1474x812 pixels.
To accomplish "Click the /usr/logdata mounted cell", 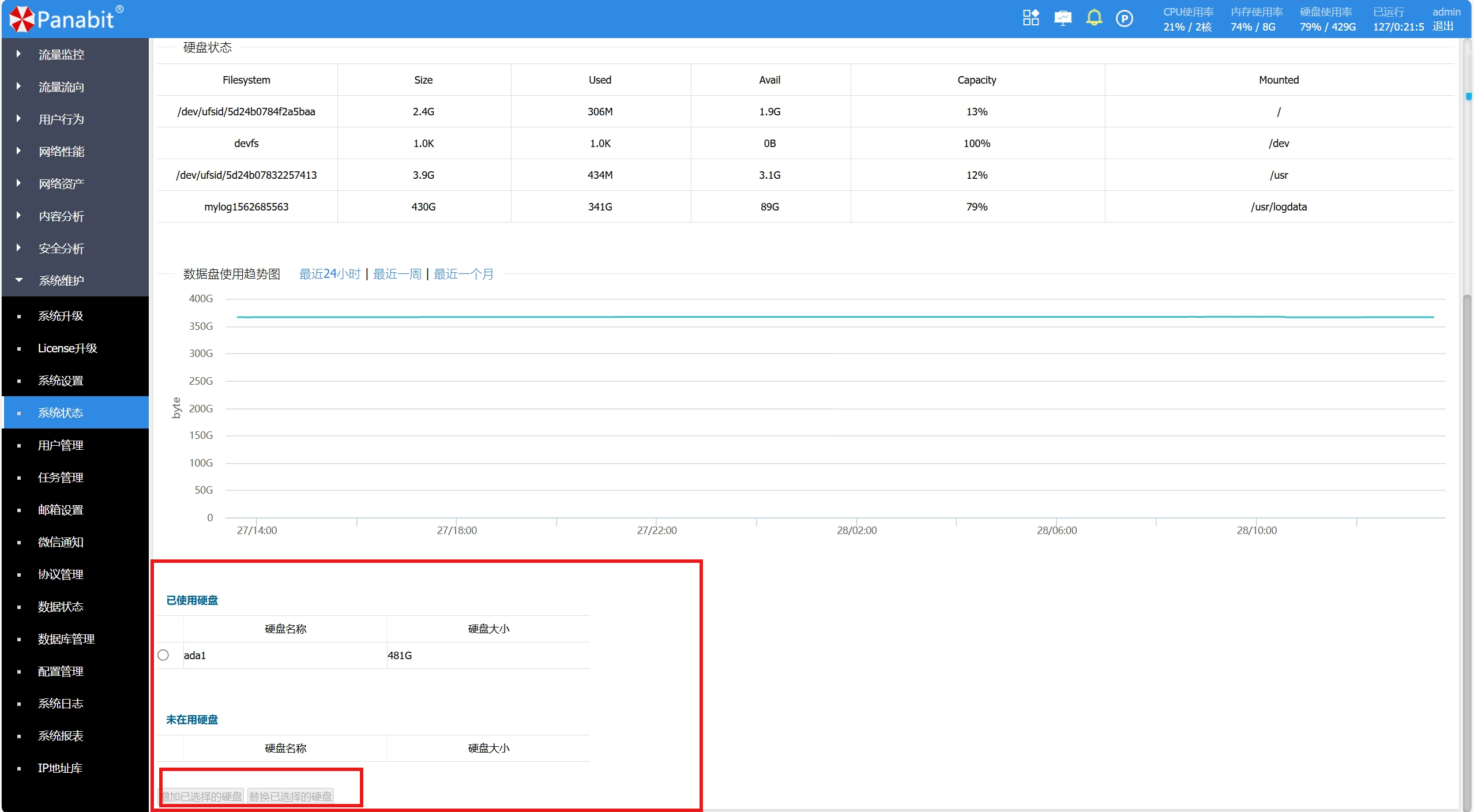I will coord(1279,206).
